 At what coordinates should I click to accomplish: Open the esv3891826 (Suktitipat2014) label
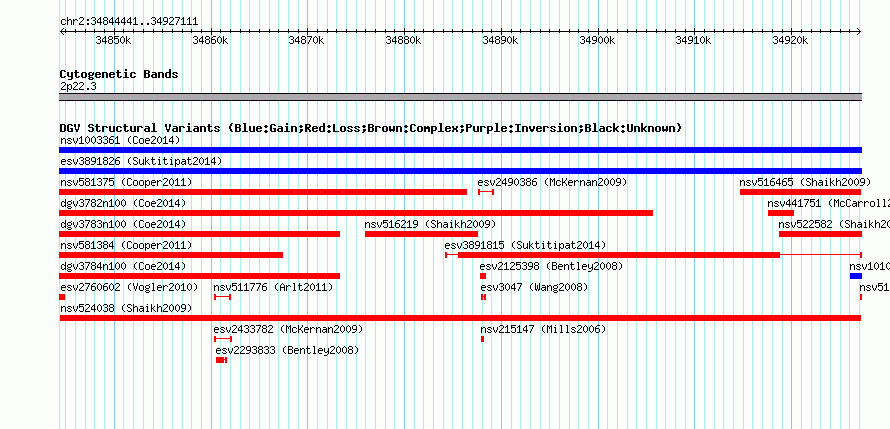pos(141,162)
